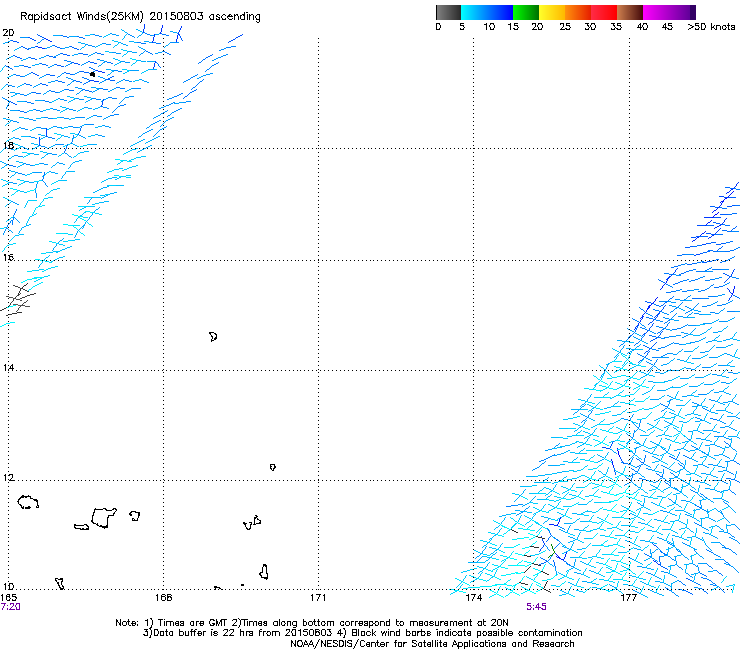Image resolution: width=740 pixels, height=650 pixels.
Task: Click the green 15-20 knots legend segment
Action: pyautogui.click(x=526, y=12)
